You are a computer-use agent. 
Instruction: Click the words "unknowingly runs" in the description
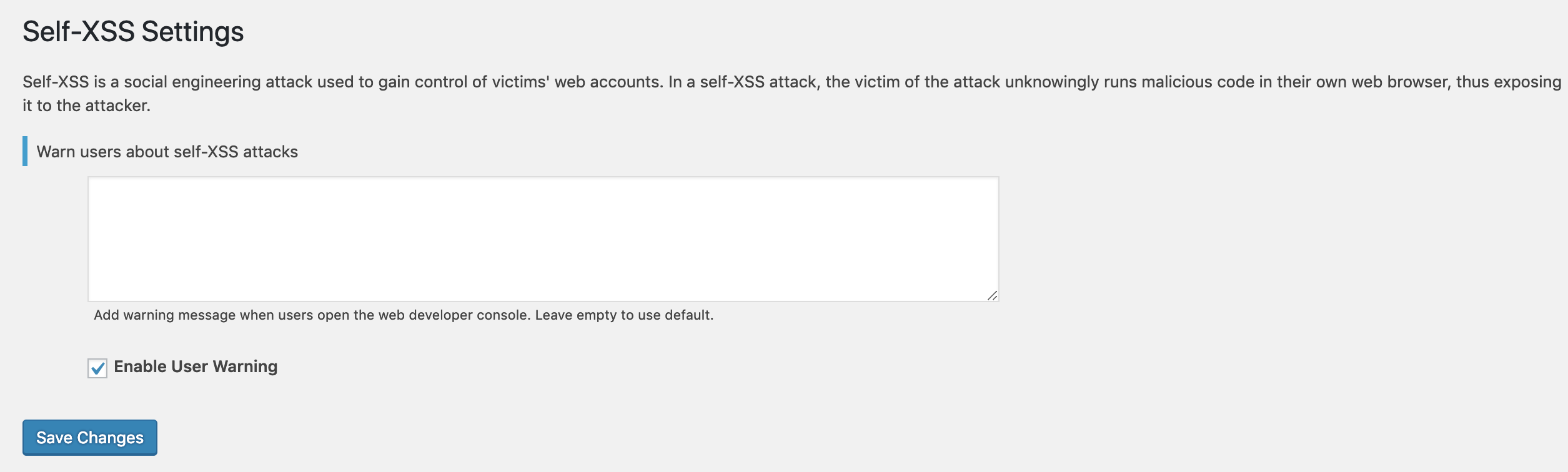(1069, 82)
